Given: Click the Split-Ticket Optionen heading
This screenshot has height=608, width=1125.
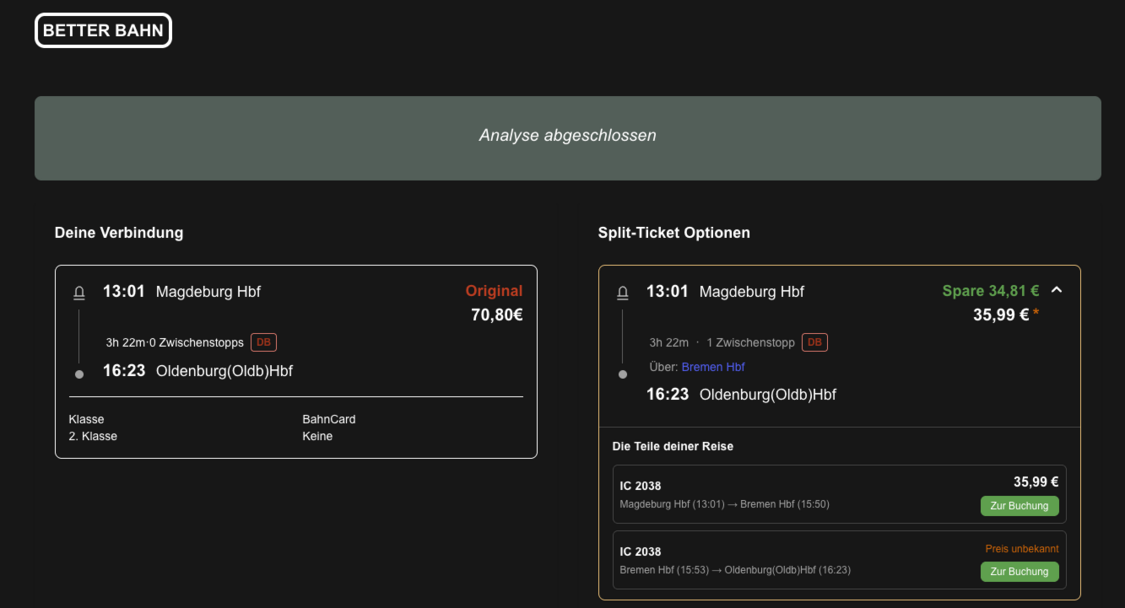Looking at the screenshot, I should coord(673,233).
